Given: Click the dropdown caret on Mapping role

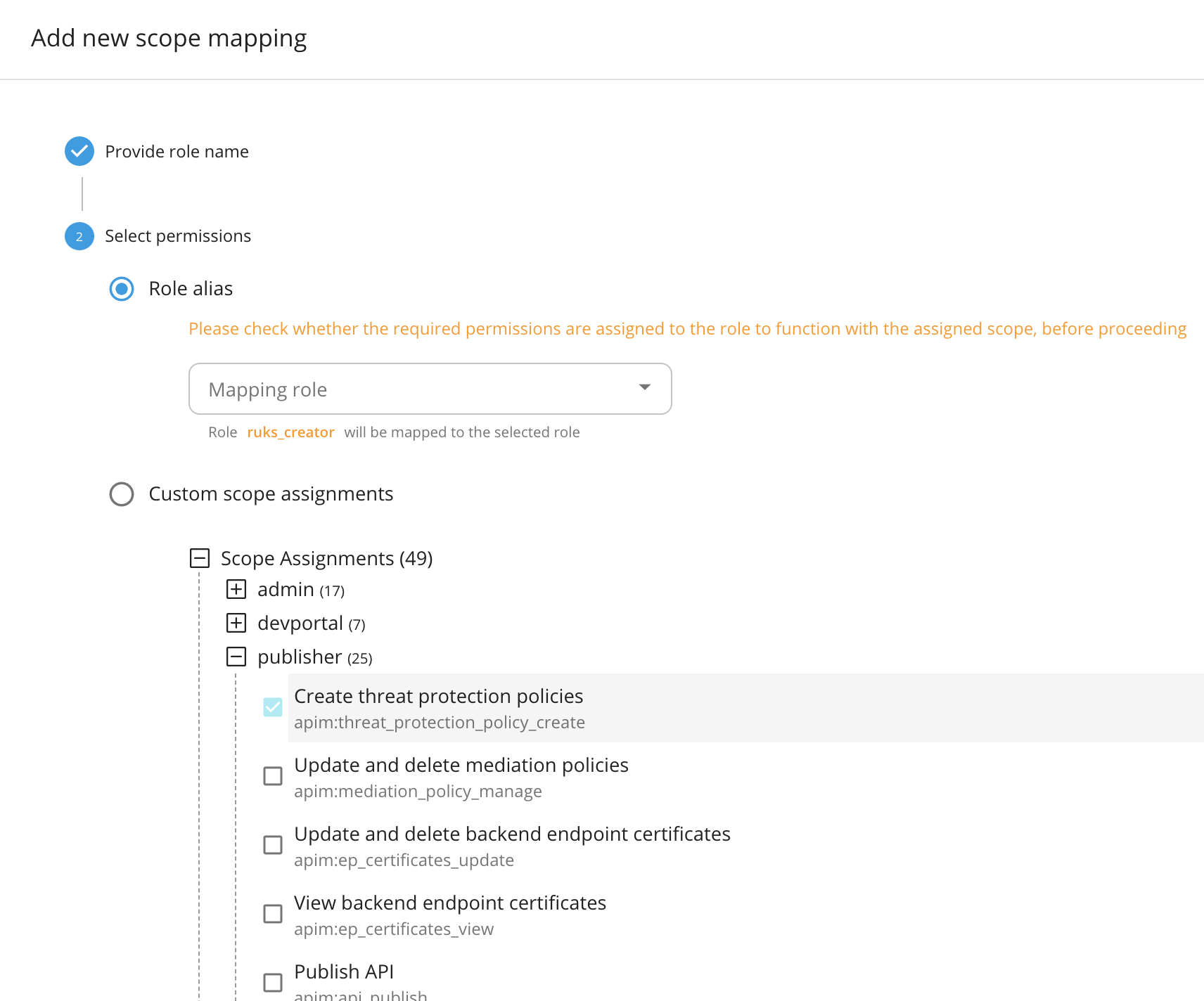Looking at the screenshot, I should point(644,388).
